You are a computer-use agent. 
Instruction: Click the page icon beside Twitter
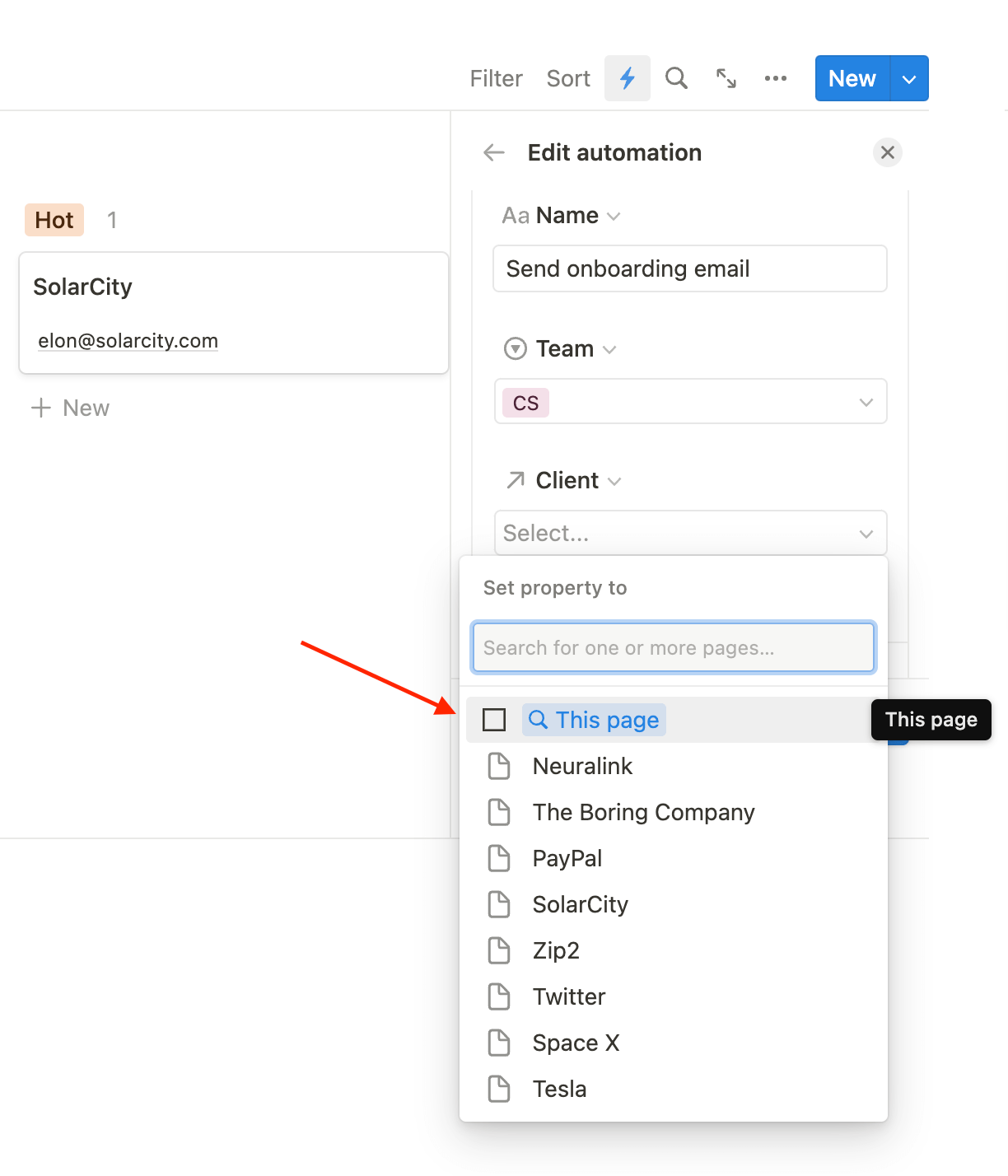tap(499, 996)
